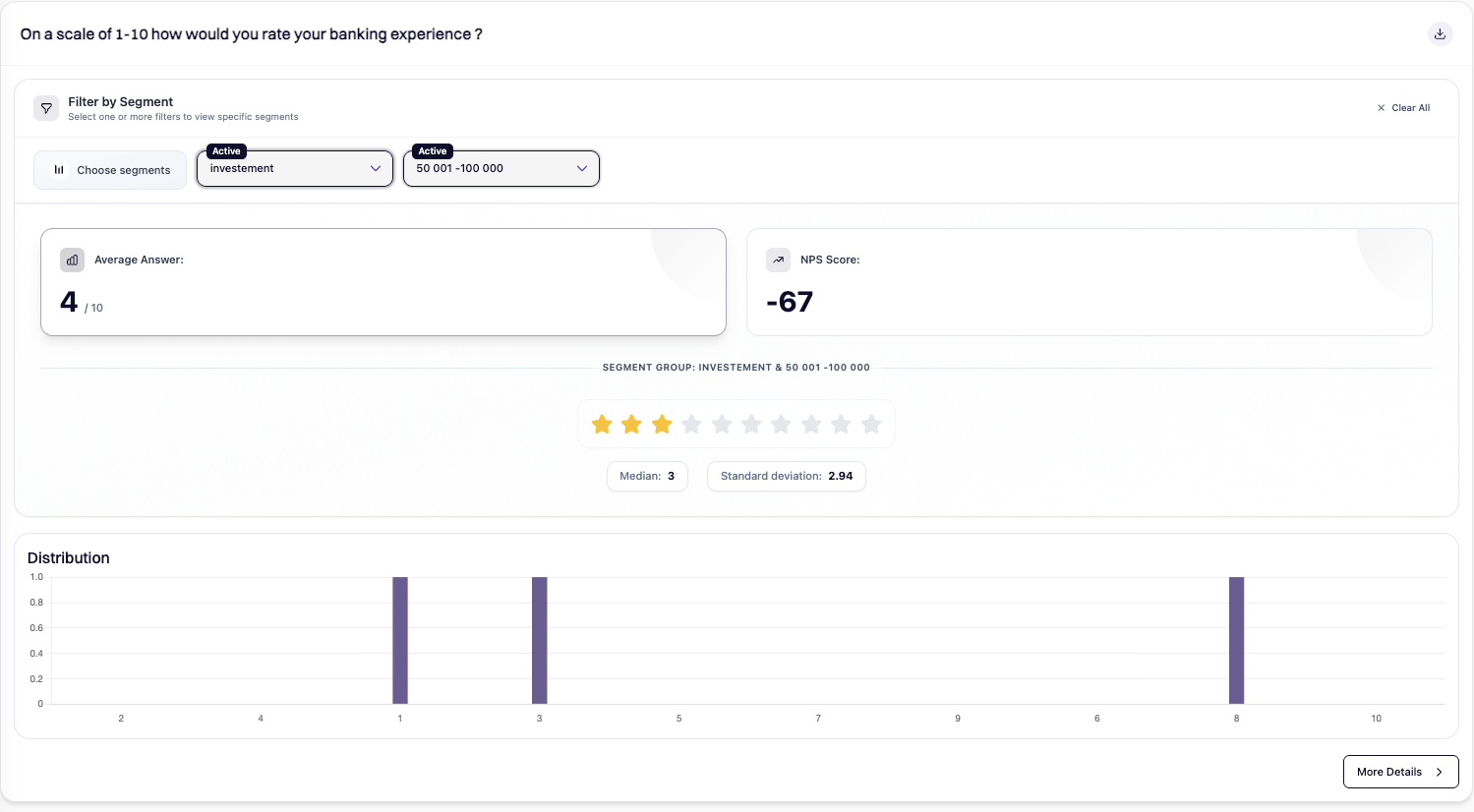Screen dimensions: 1474x812
Task: Click the trend icon beside NPS Score
Action: pos(778,260)
